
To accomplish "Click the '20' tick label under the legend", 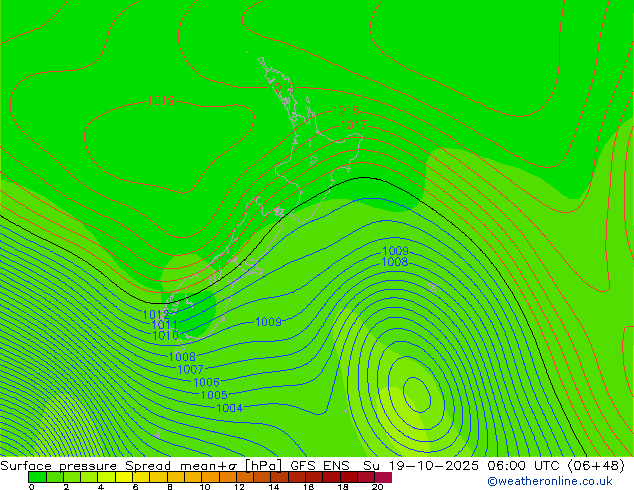I will (377, 487).
